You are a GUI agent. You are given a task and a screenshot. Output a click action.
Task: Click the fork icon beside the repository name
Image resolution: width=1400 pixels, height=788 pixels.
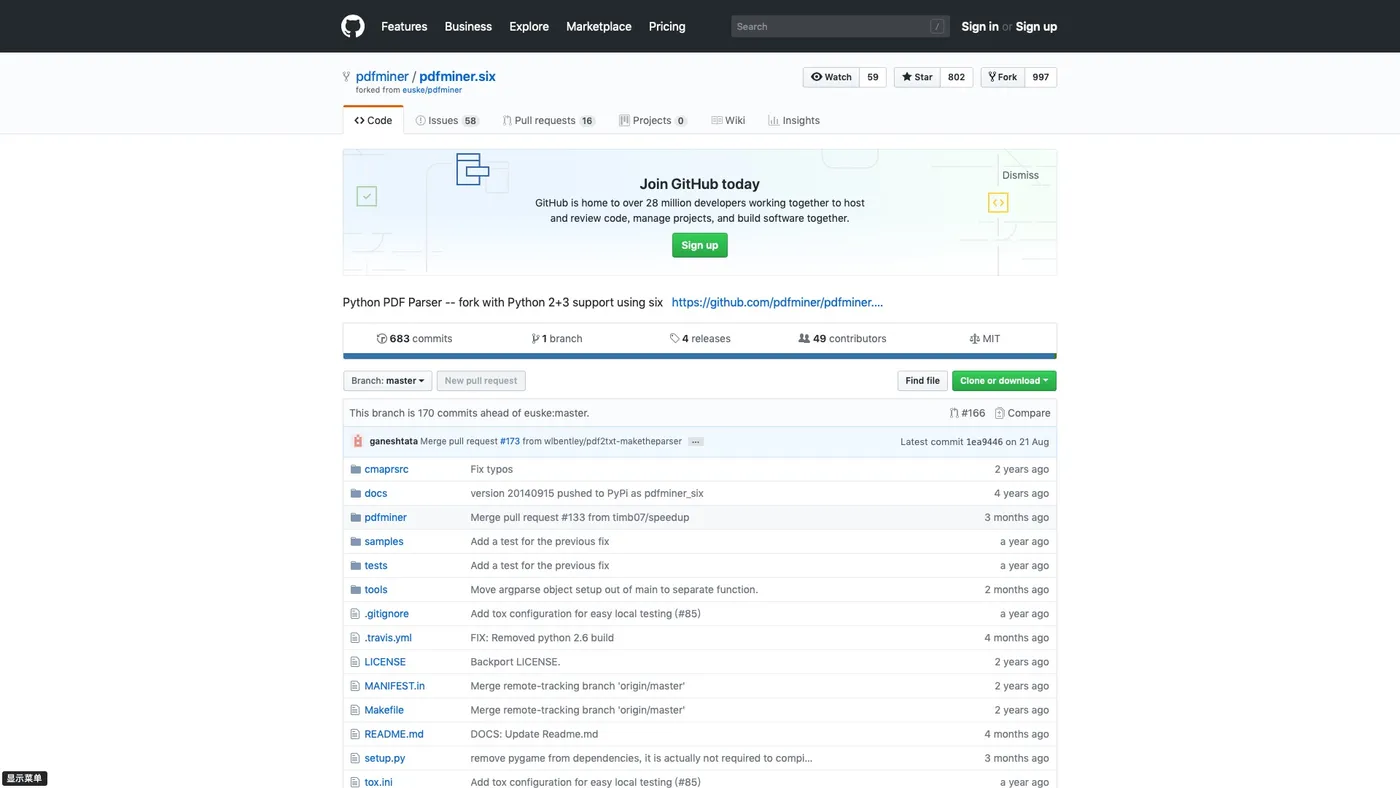pyautogui.click(x=346, y=76)
